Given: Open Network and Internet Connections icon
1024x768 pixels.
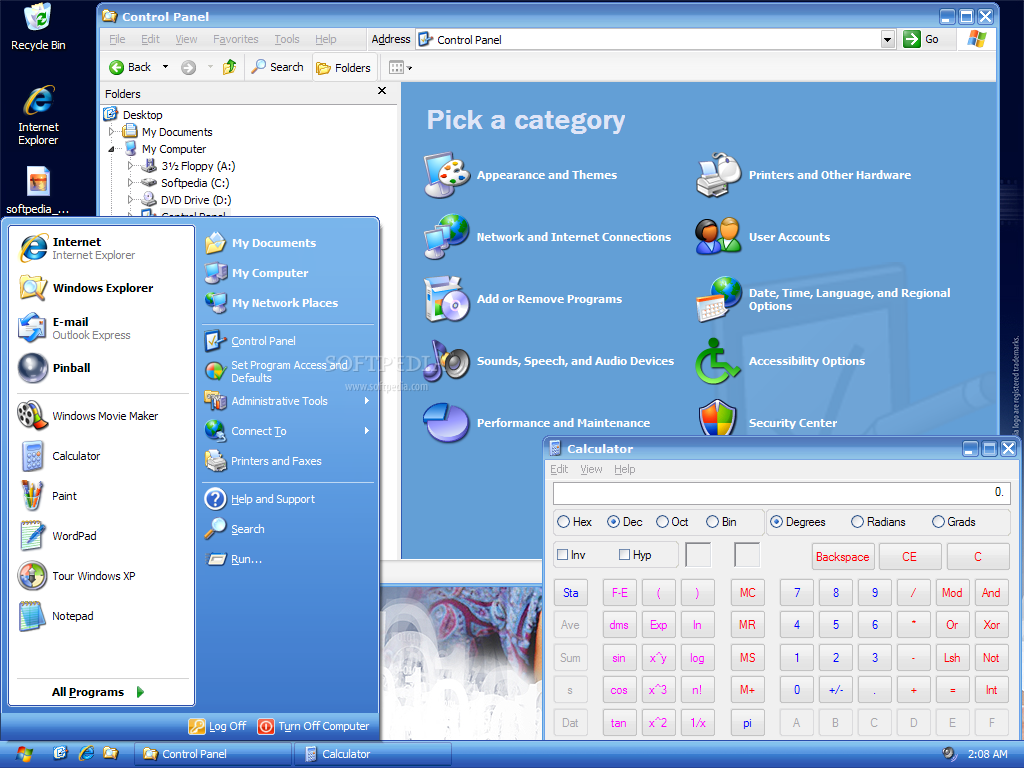Looking at the screenshot, I should coord(447,236).
